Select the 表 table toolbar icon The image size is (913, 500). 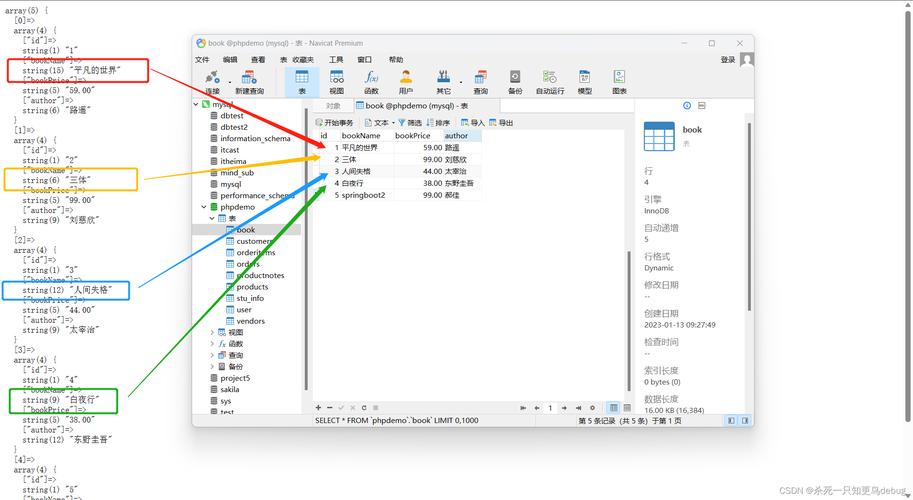point(302,82)
